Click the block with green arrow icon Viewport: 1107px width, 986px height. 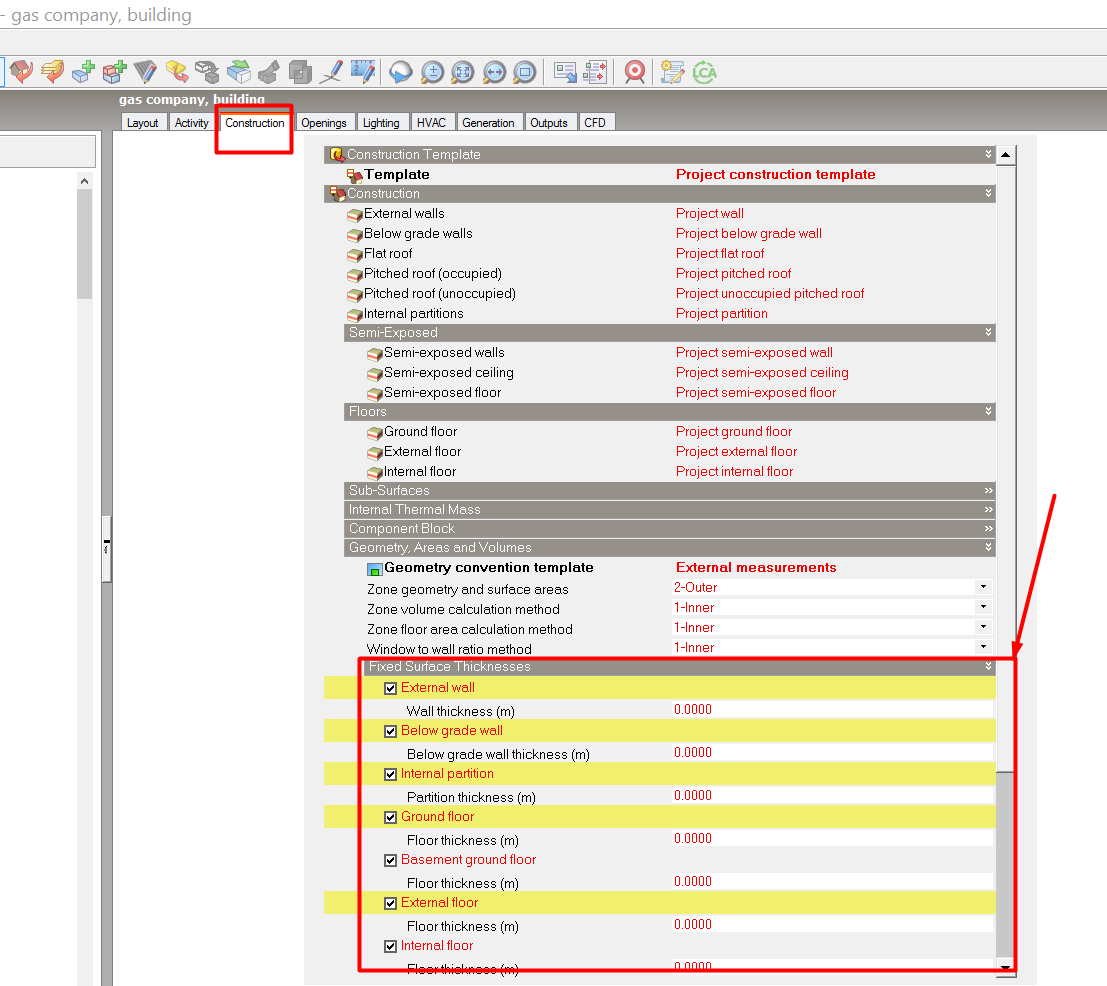(239, 71)
